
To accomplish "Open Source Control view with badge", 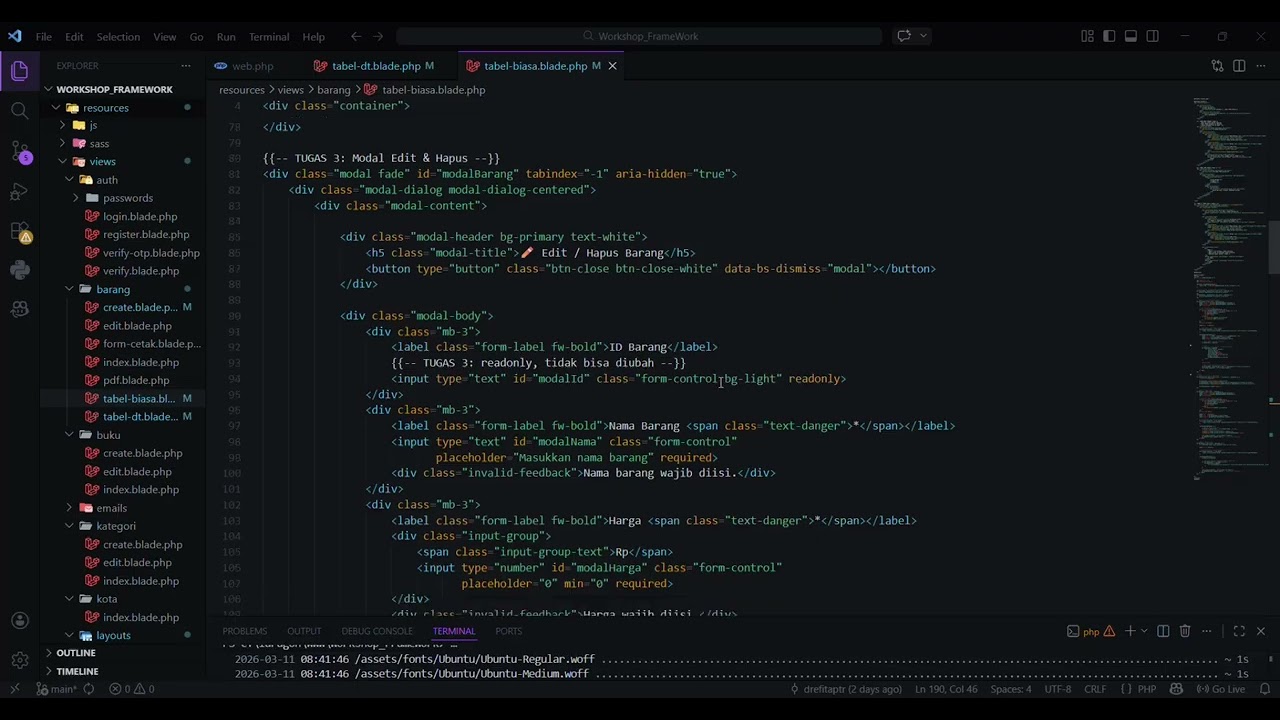I will click(19, 151).
